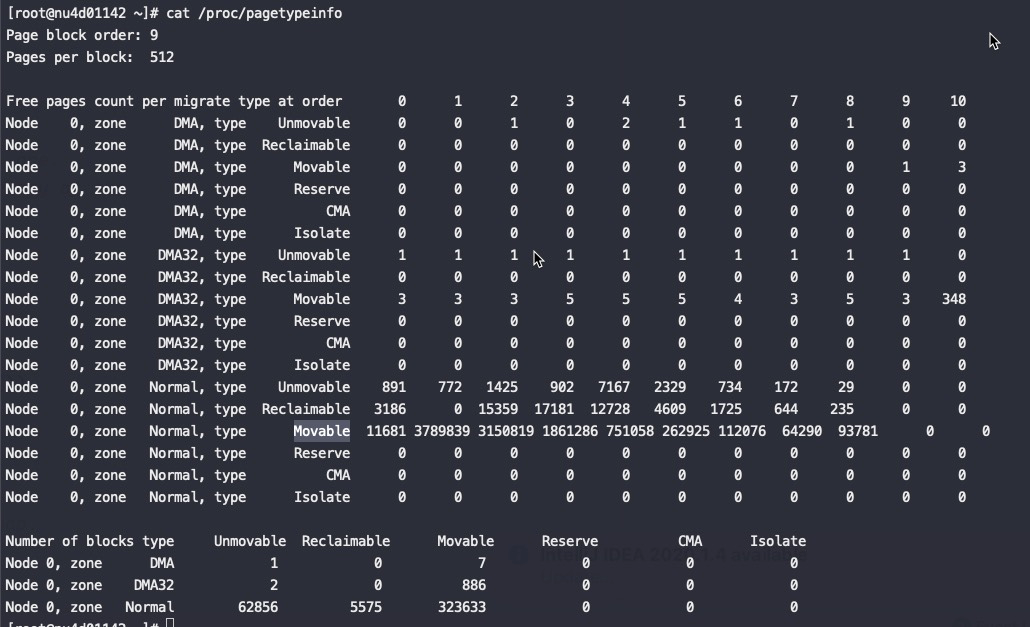Click the shell prompt cursor block at bottom
The image size is (1030, 627).
pos(170,622)
